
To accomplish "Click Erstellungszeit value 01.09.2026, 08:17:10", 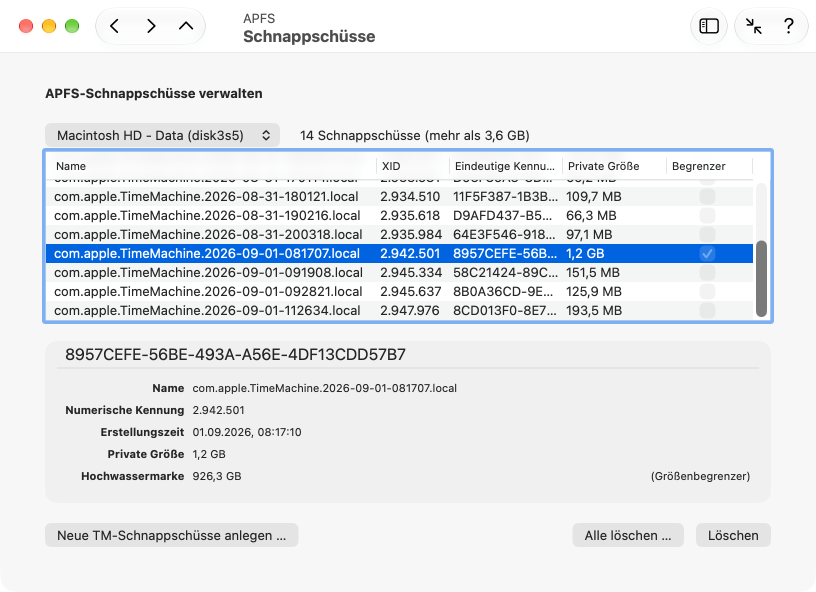I will [x=247, y=432].
